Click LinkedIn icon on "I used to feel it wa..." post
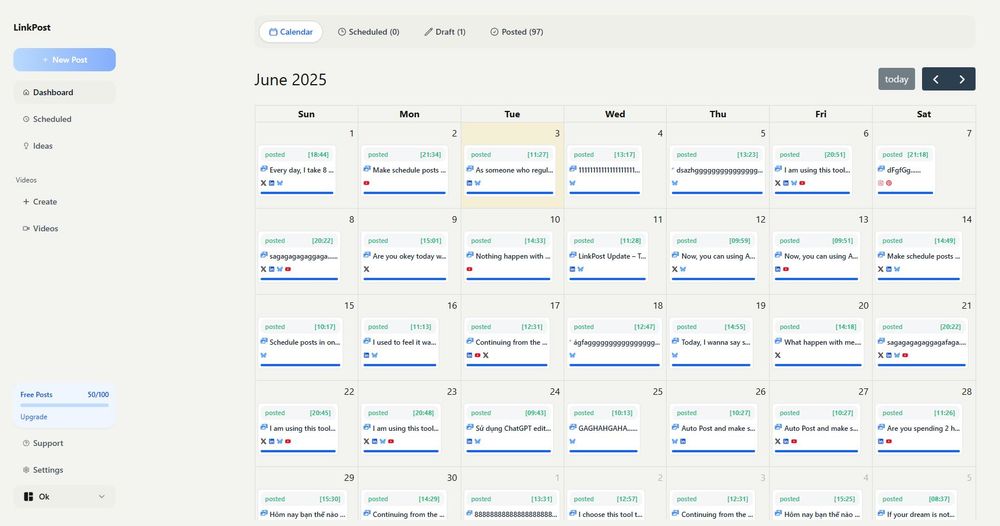The image size is (1000, 526). (x=367, y=355)
